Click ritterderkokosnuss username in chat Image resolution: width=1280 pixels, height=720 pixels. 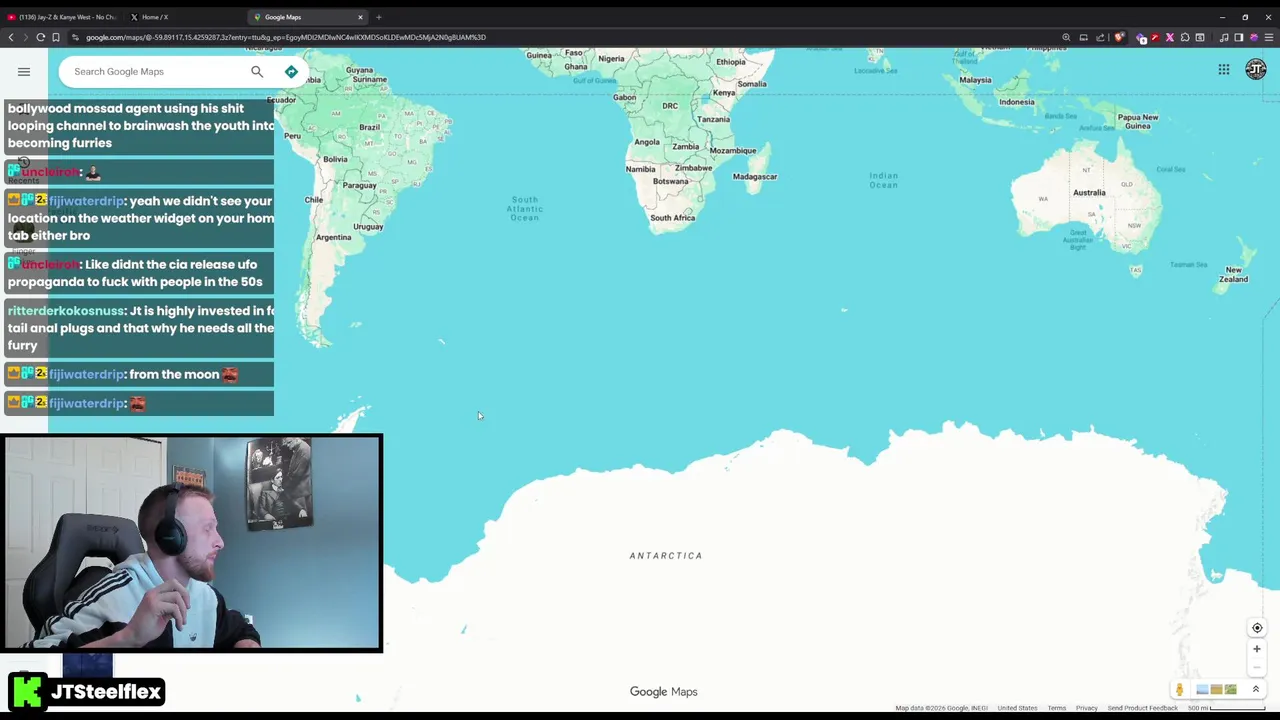(x=66, y=311)
